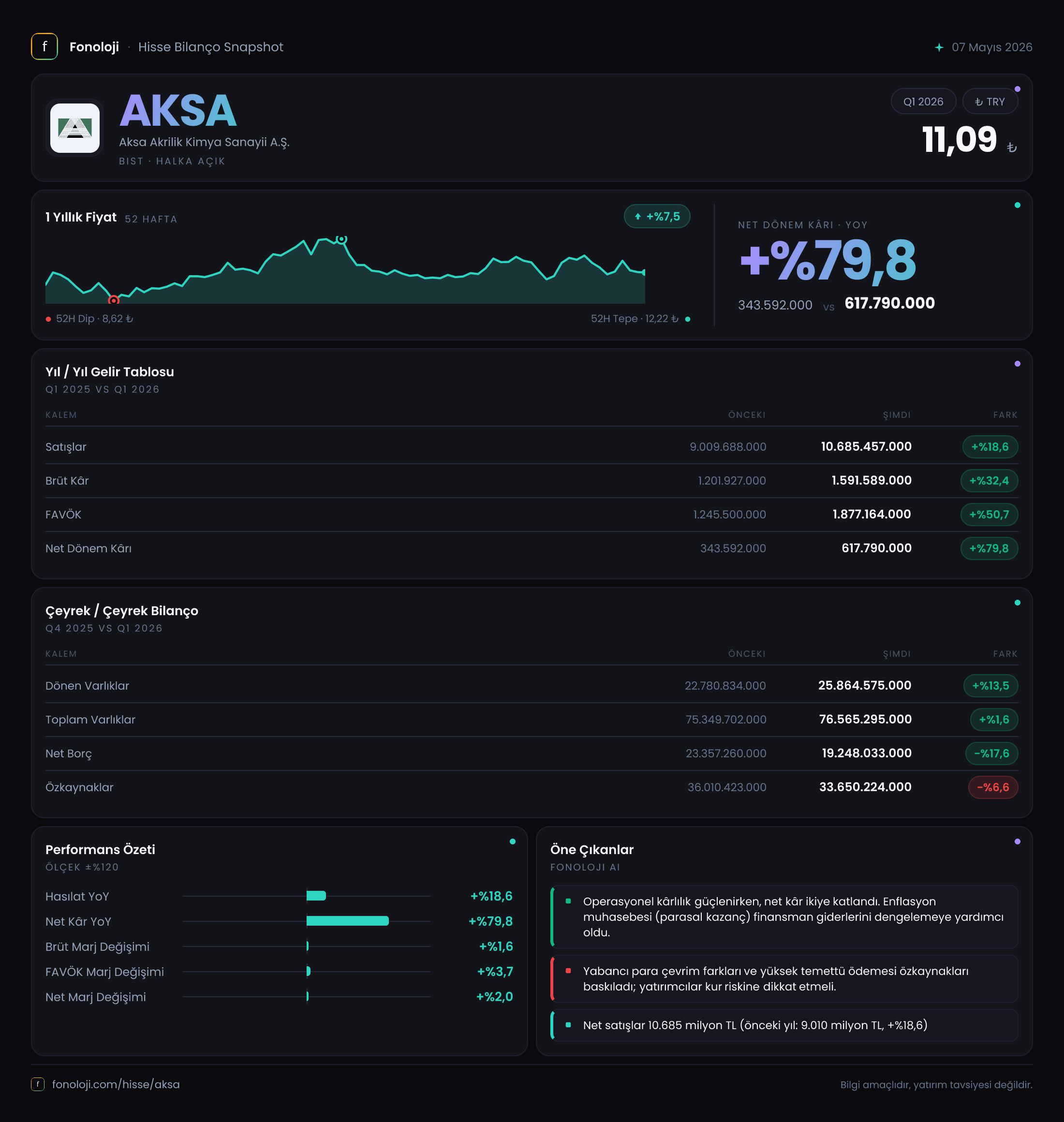This screenshot has height=1122, width=1064.
Task: Click the Satışlar row in income table
Action: (532, 446)
